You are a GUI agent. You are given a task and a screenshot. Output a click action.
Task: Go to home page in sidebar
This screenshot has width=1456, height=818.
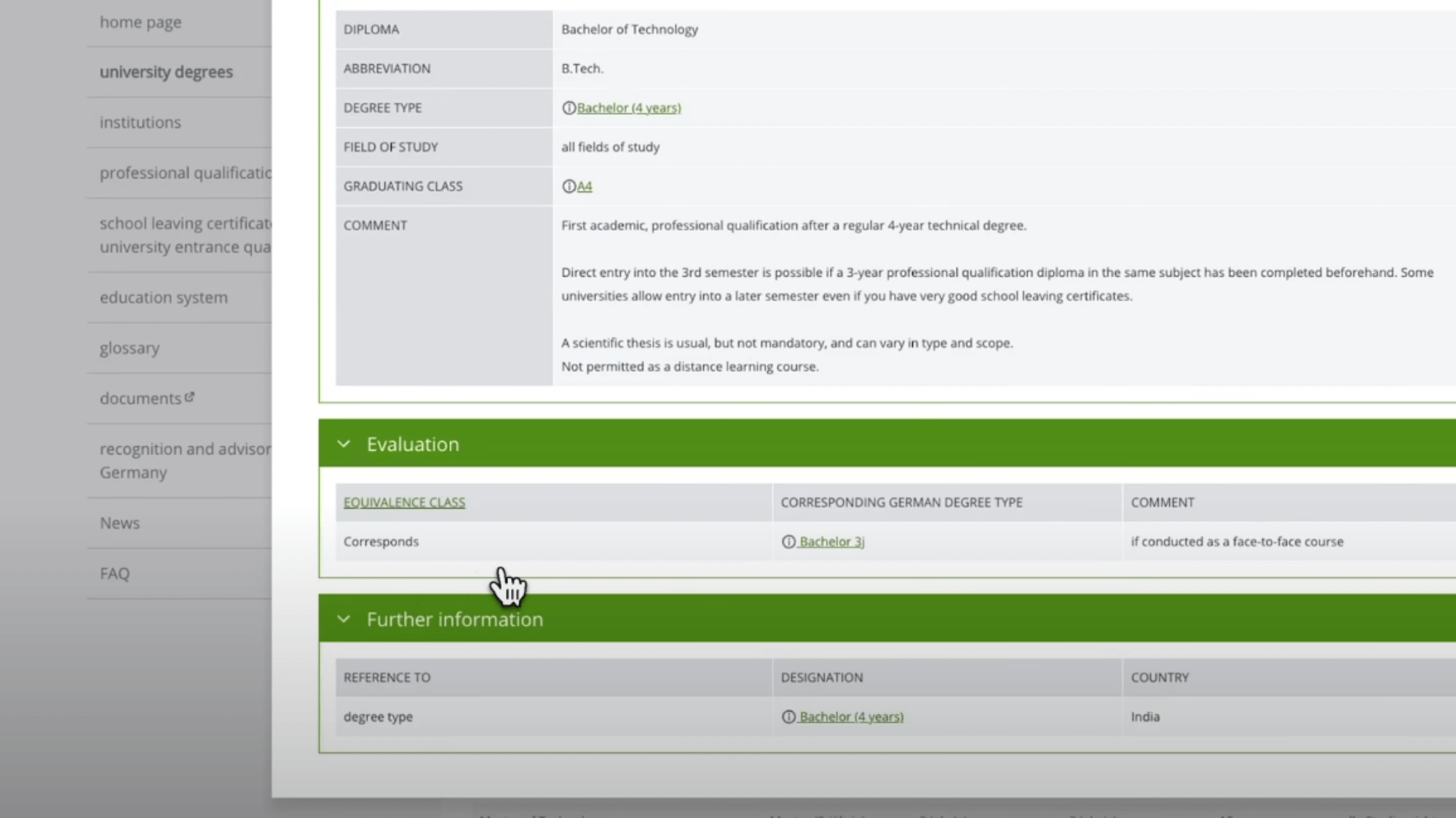coord(141,23)
